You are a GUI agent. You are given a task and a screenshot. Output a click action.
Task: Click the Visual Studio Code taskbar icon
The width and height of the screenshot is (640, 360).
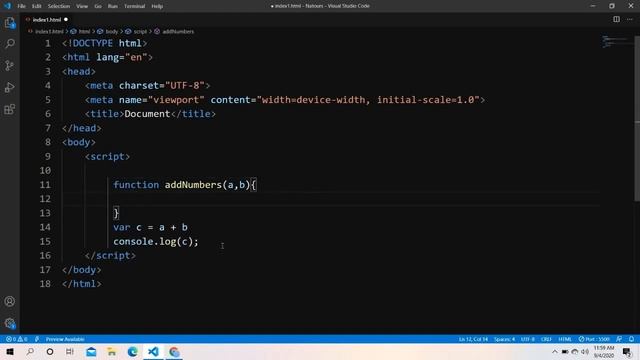pyautogui.click(x=153, y=352)
